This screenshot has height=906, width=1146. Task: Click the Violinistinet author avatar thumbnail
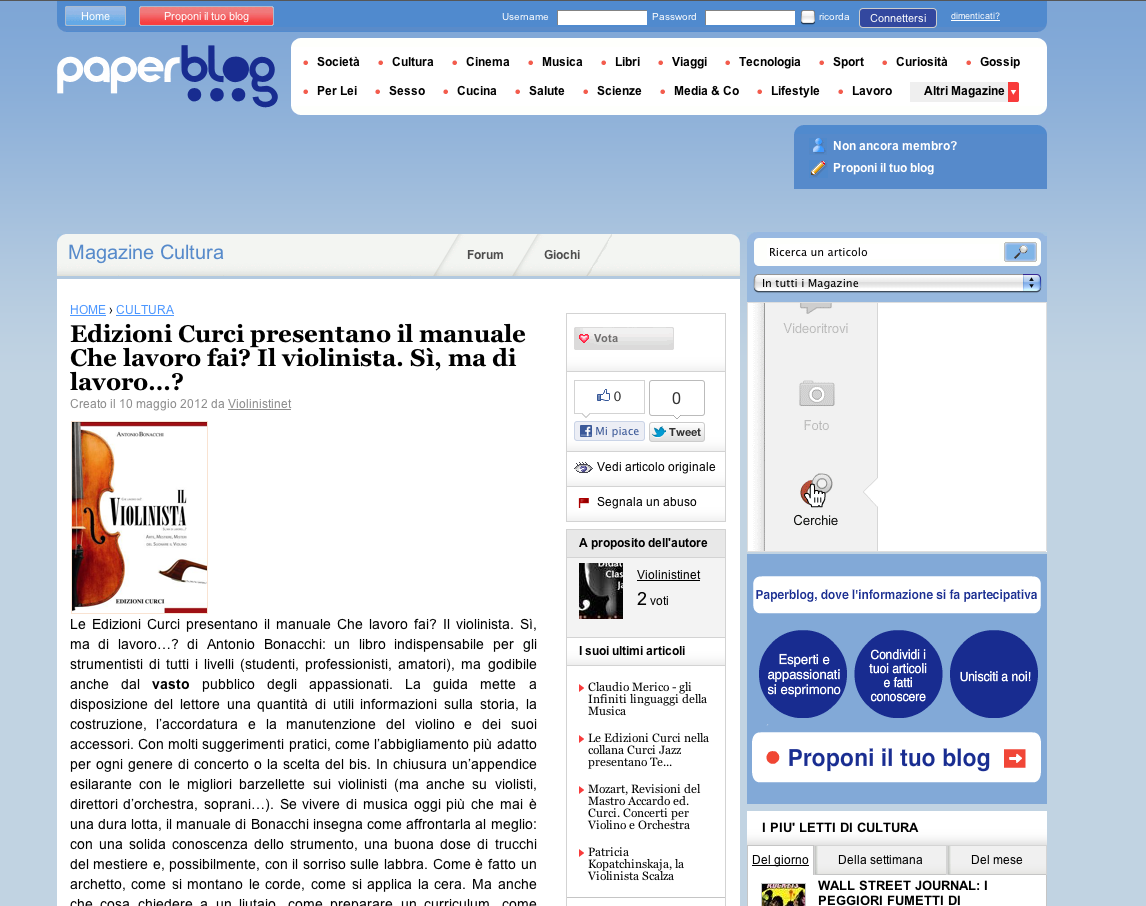click(x=601, y=591)
